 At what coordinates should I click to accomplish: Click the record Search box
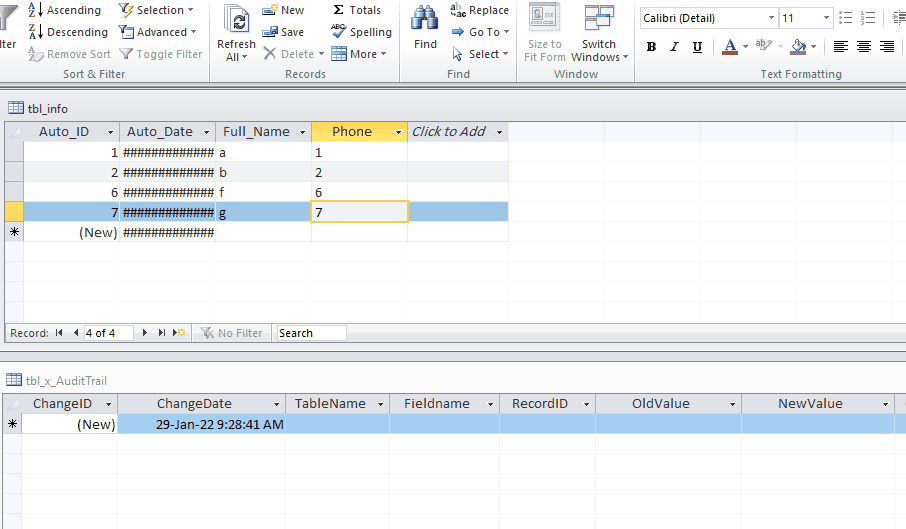pyautogui.click(x=311, y=333)
